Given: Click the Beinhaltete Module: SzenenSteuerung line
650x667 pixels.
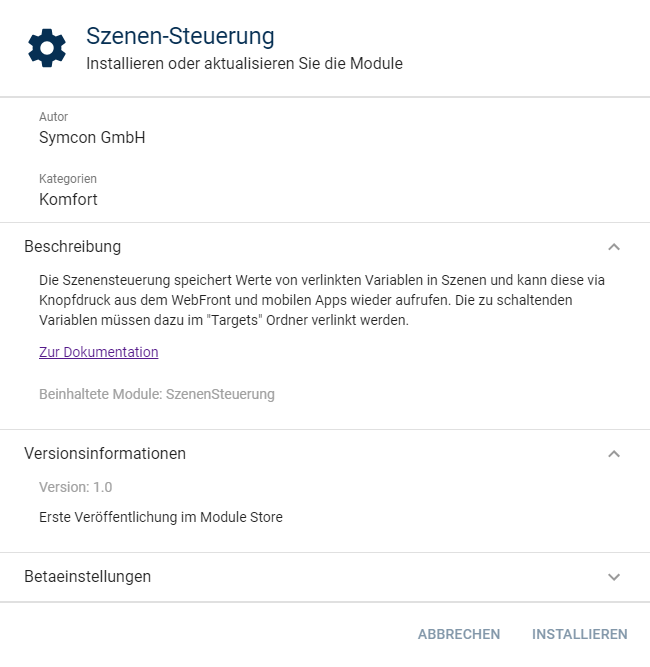Looking at the screenshot, I should coord(157,394).
